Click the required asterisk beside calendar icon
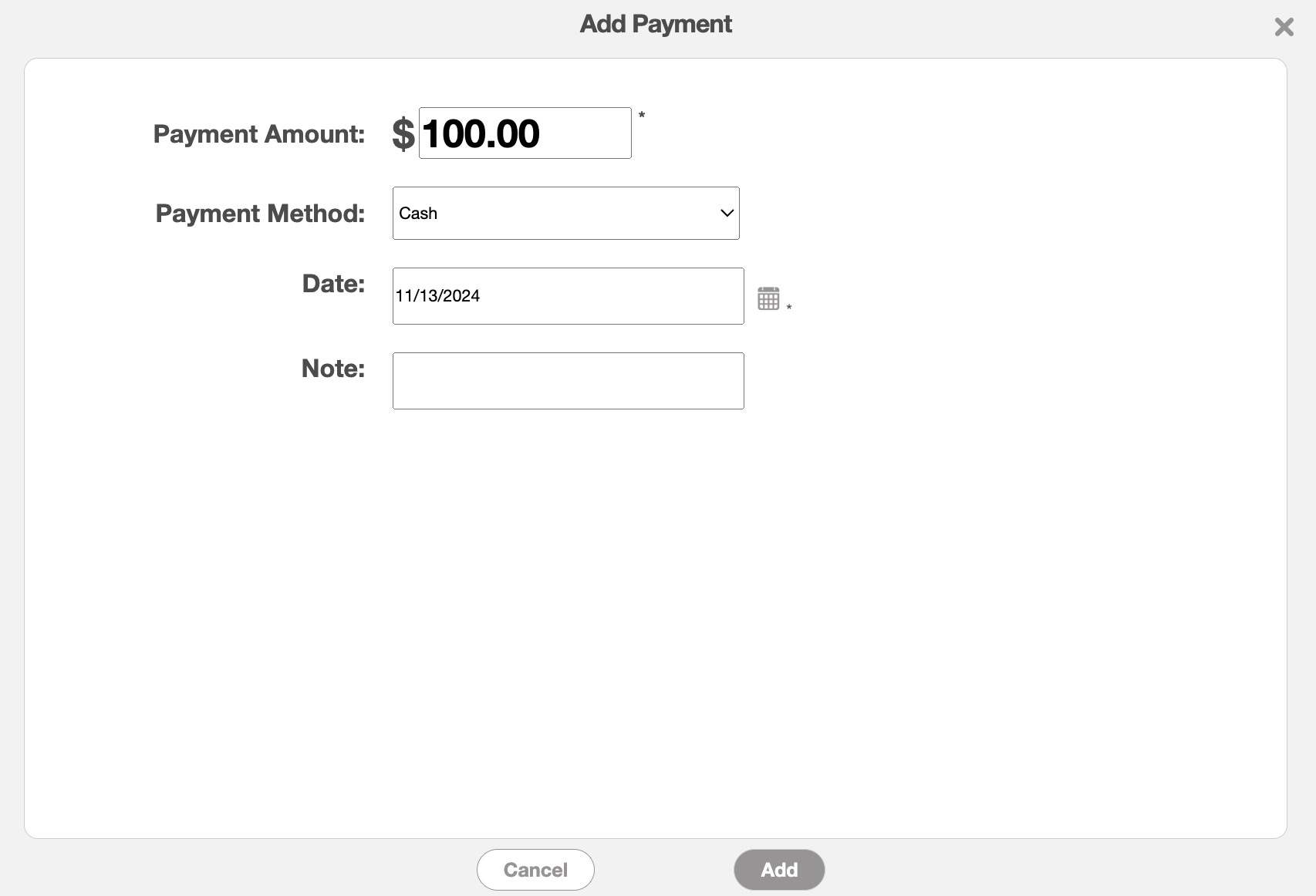Viewport: 1316px width, 896px height. coord(789,308)
